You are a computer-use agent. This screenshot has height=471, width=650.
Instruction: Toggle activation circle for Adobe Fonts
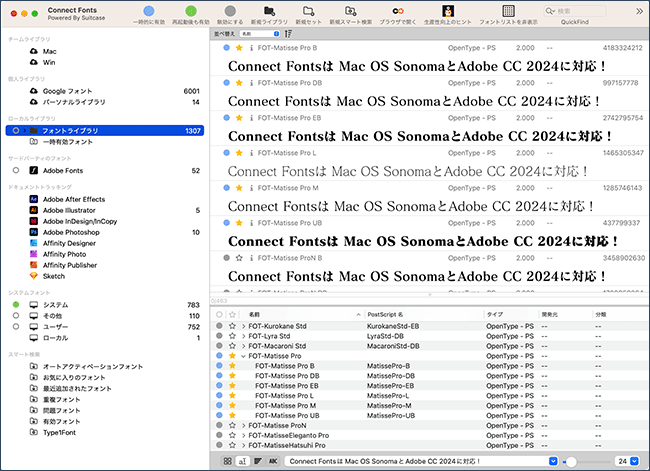click(16, 170)
